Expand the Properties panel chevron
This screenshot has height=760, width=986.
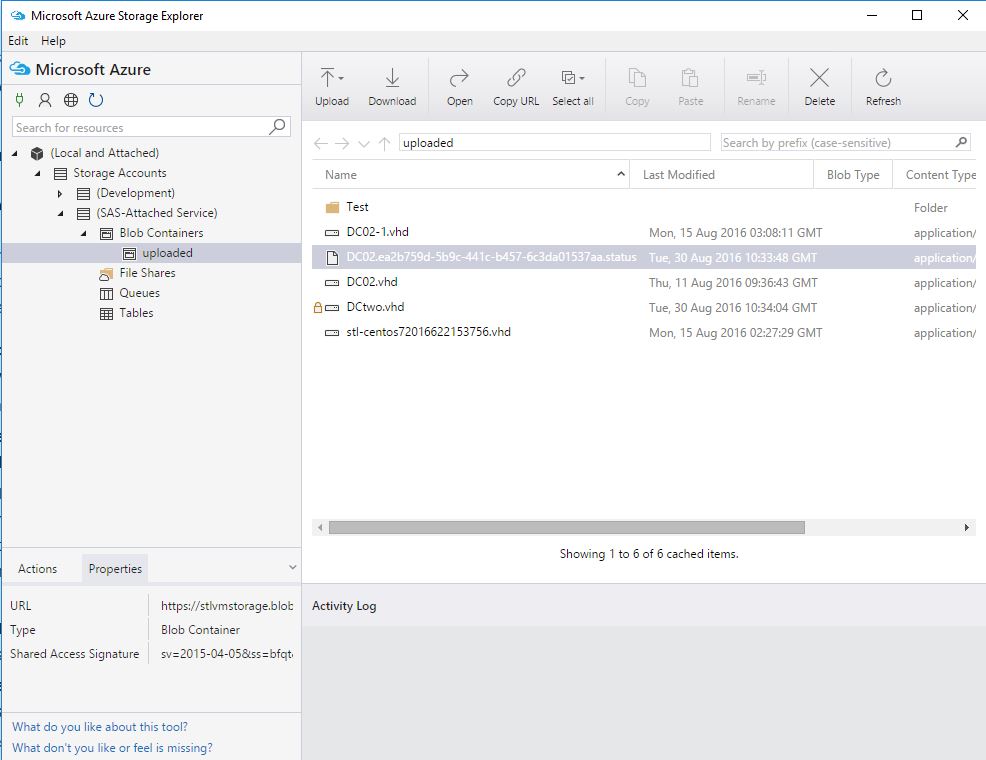(x=293, y=567)
